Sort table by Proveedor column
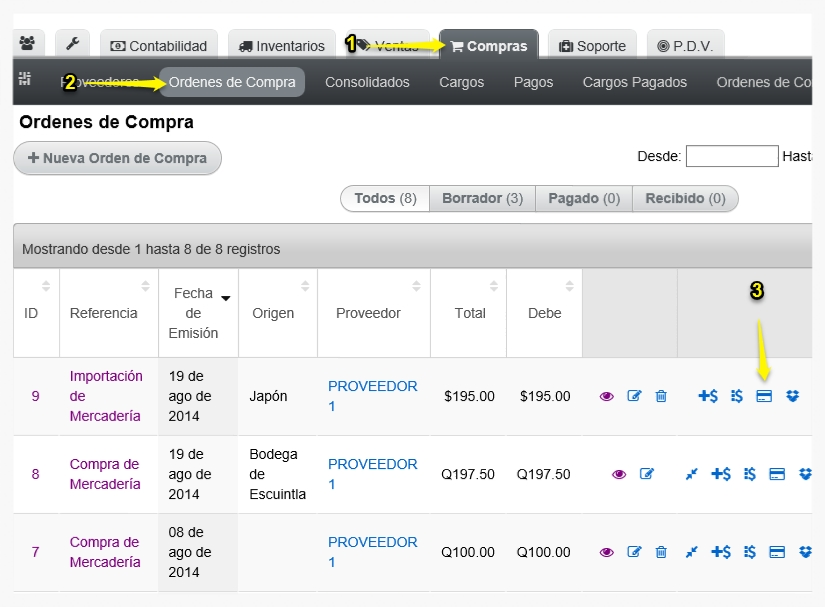Screen dimensions: 825x607 374,313
